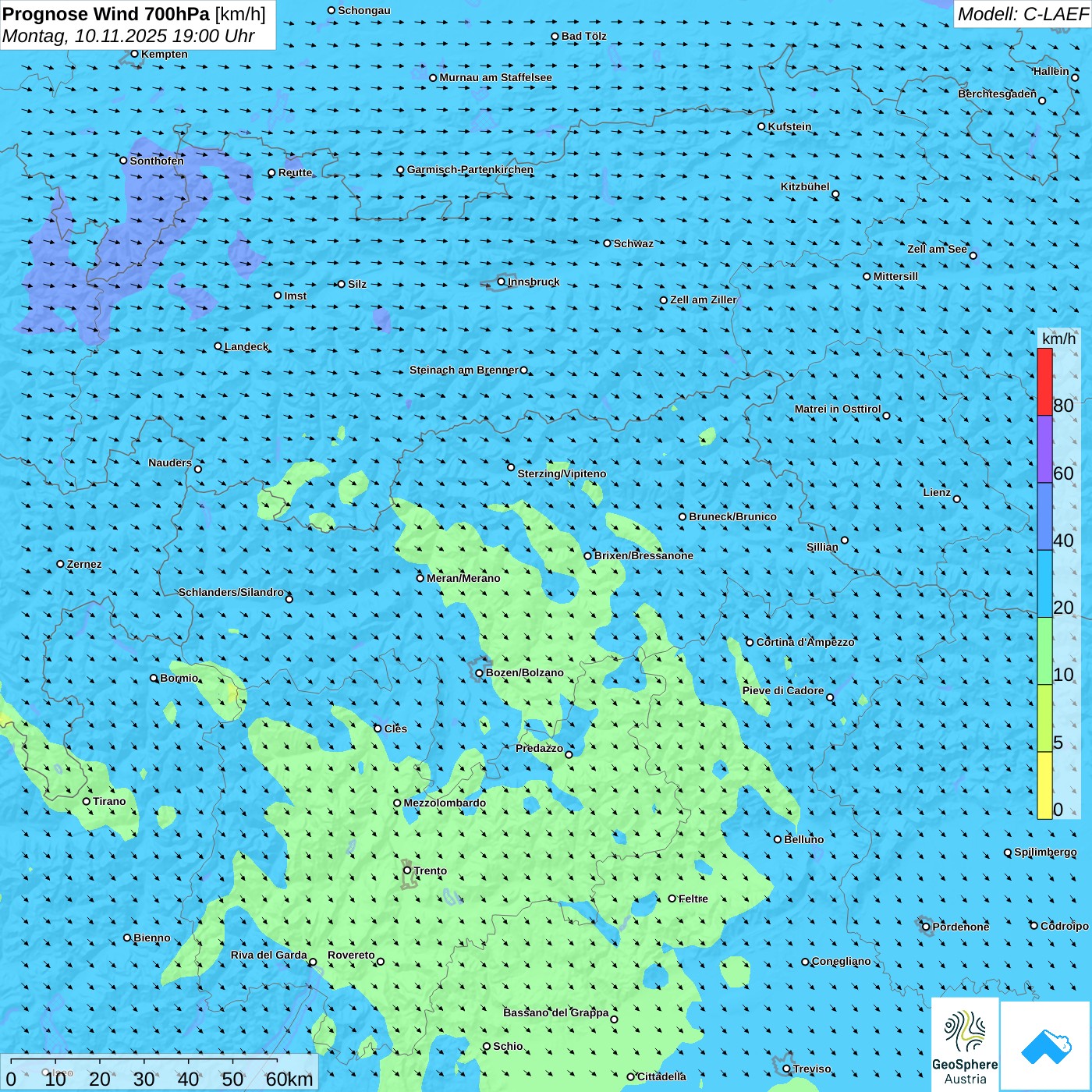Click the Schio label
Viewport: 1092px width, 1092px height.
pyautogui.click(x=508, y=1046)
